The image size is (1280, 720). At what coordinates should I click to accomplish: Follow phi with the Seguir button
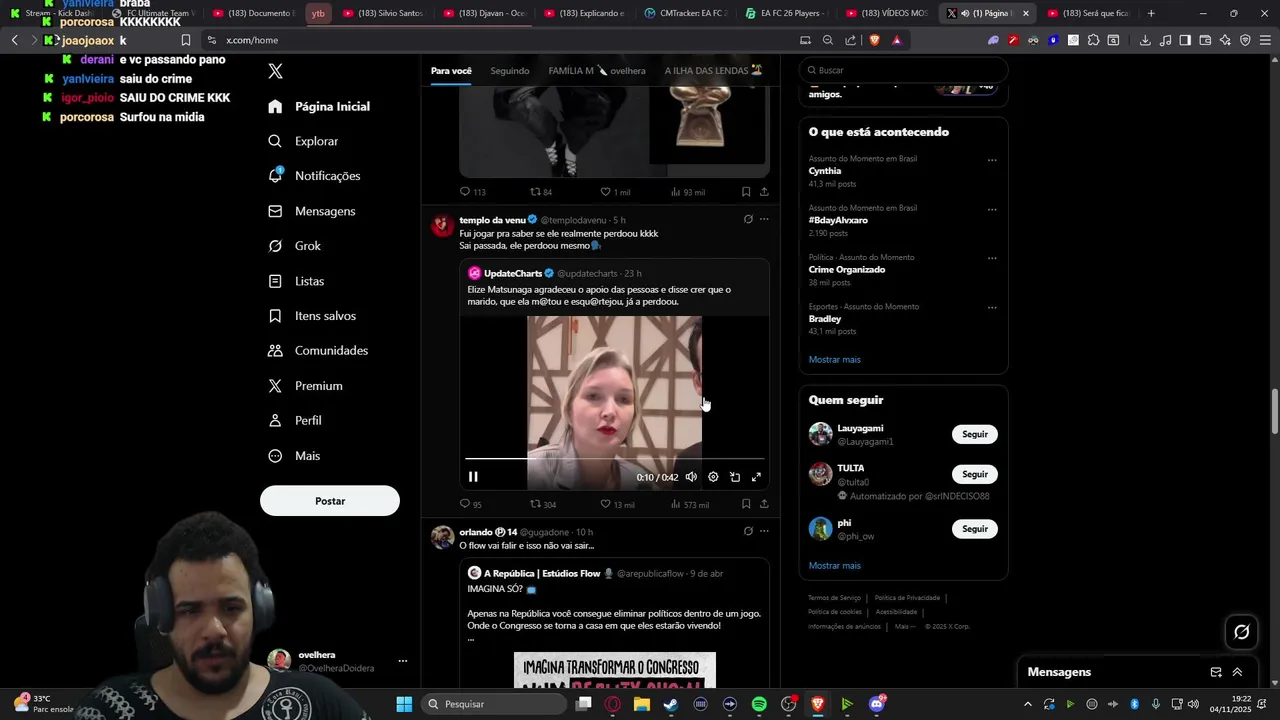[975, 529]
